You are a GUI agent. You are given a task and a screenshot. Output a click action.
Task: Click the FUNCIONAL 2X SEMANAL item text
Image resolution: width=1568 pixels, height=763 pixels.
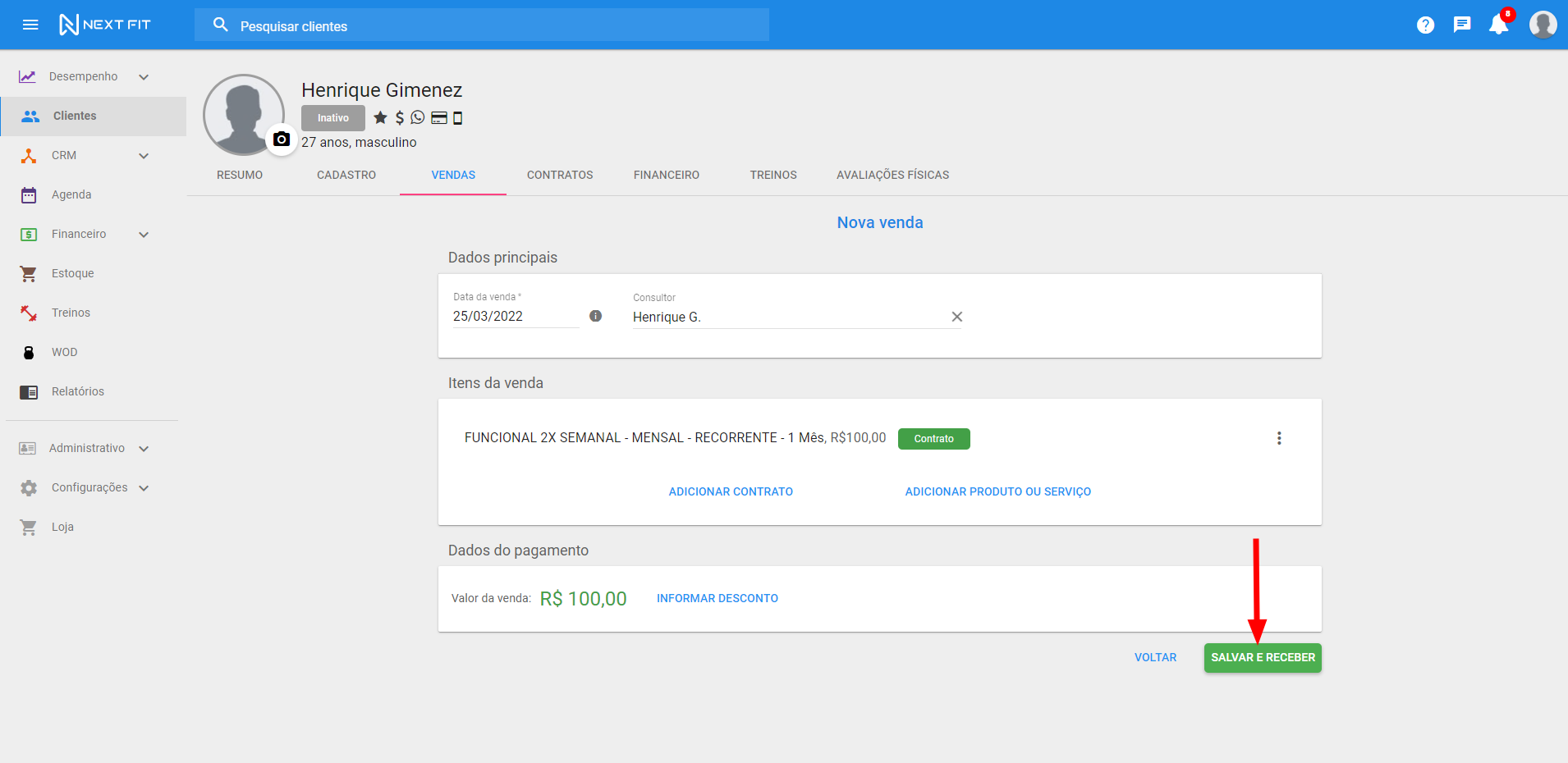675,438
